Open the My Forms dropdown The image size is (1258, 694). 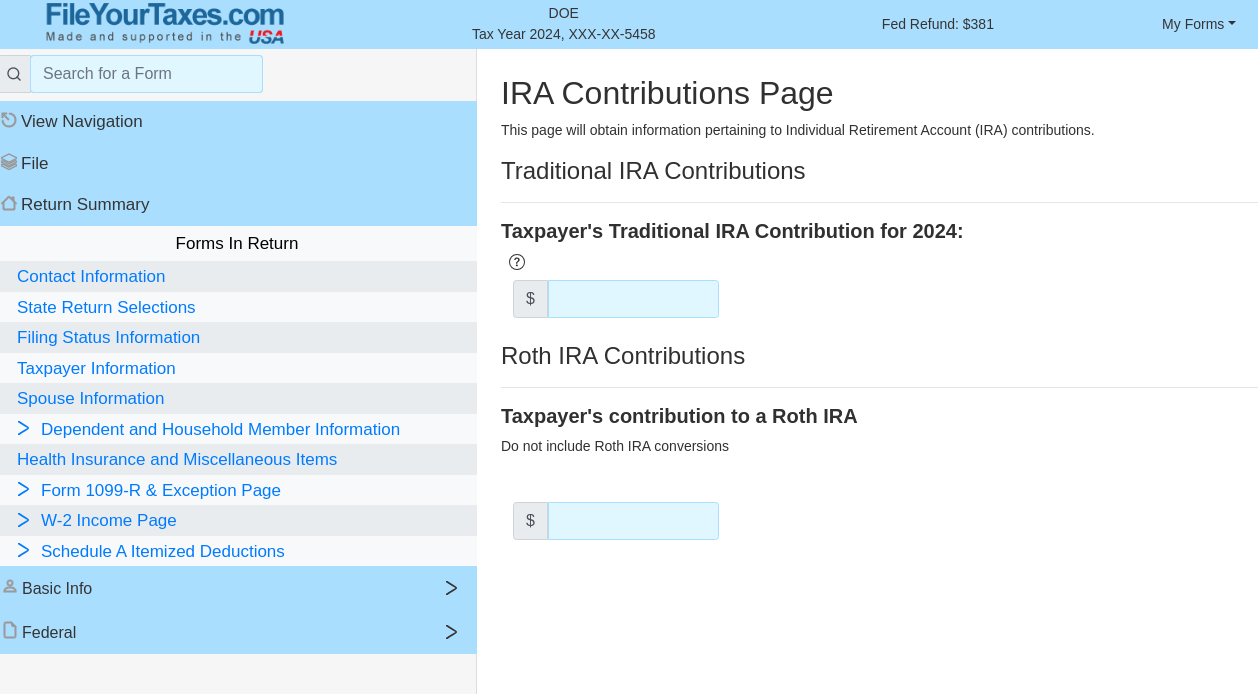click(1198, 23)
